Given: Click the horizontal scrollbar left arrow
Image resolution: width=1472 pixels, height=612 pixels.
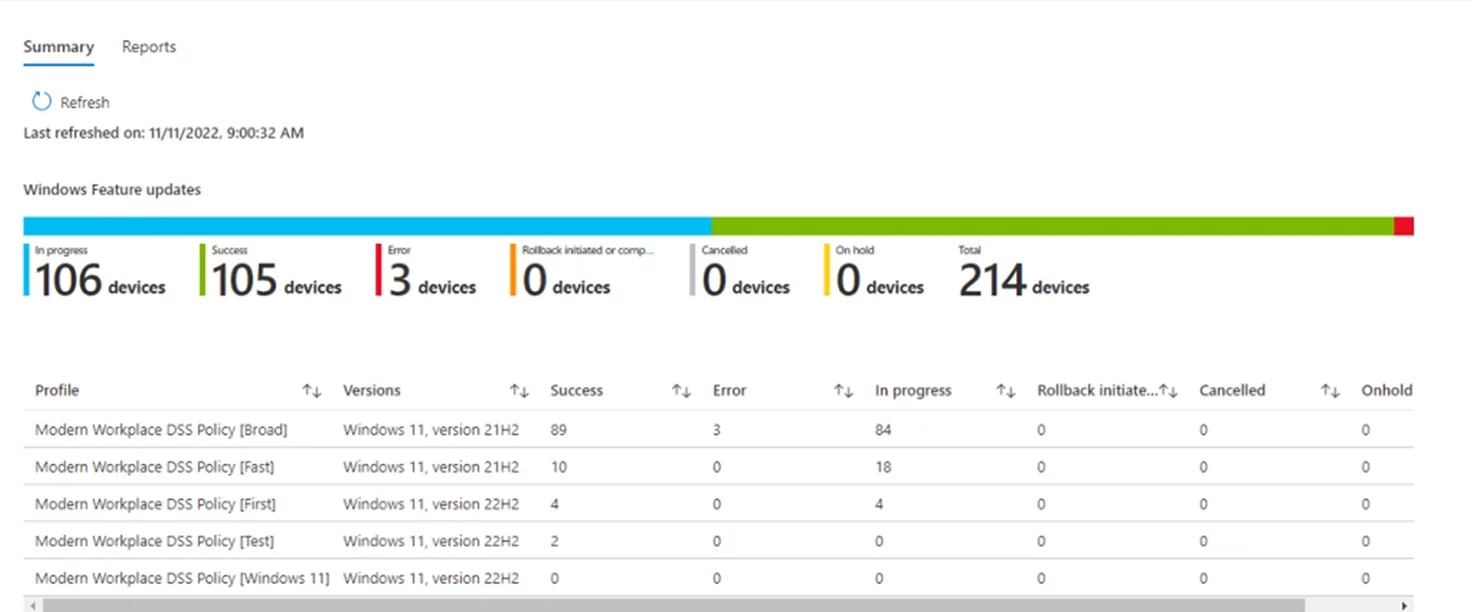Looking at the screenshot, I should coord(31,605).
